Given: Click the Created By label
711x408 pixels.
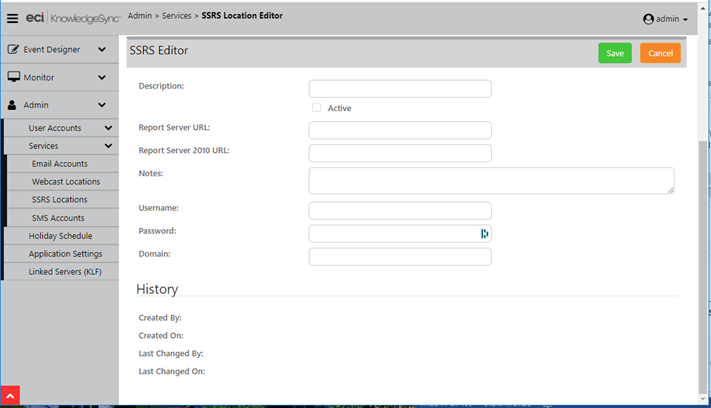Looking at the screenshot, I should (160, 318).
